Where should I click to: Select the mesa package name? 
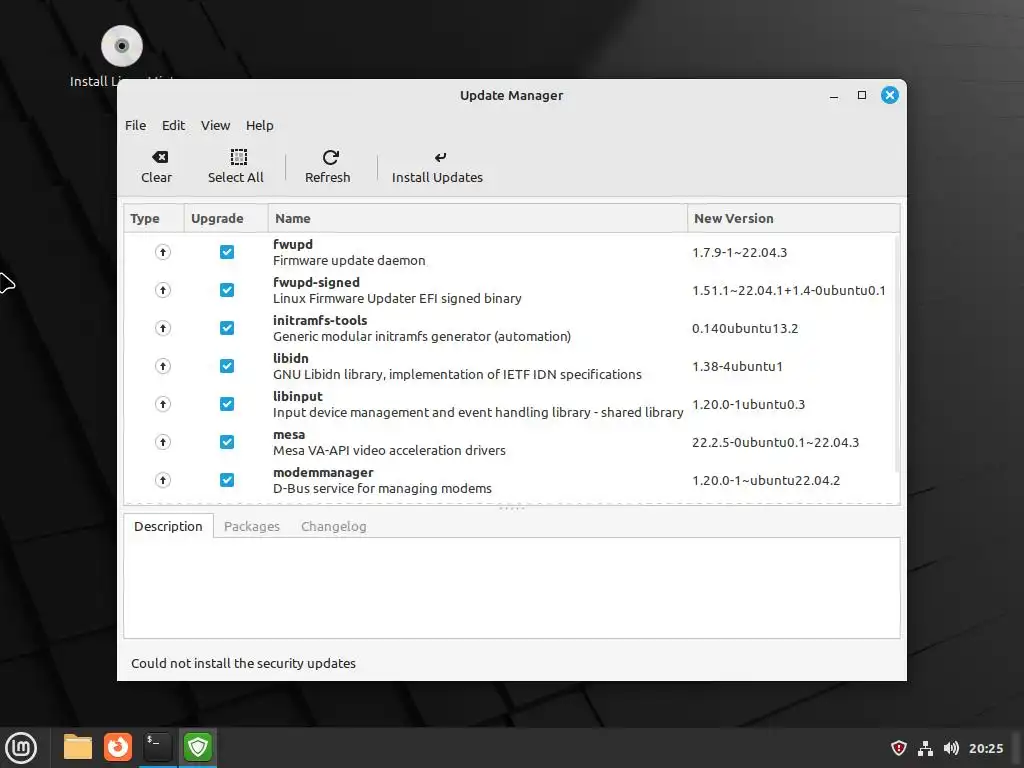point(289,434)
